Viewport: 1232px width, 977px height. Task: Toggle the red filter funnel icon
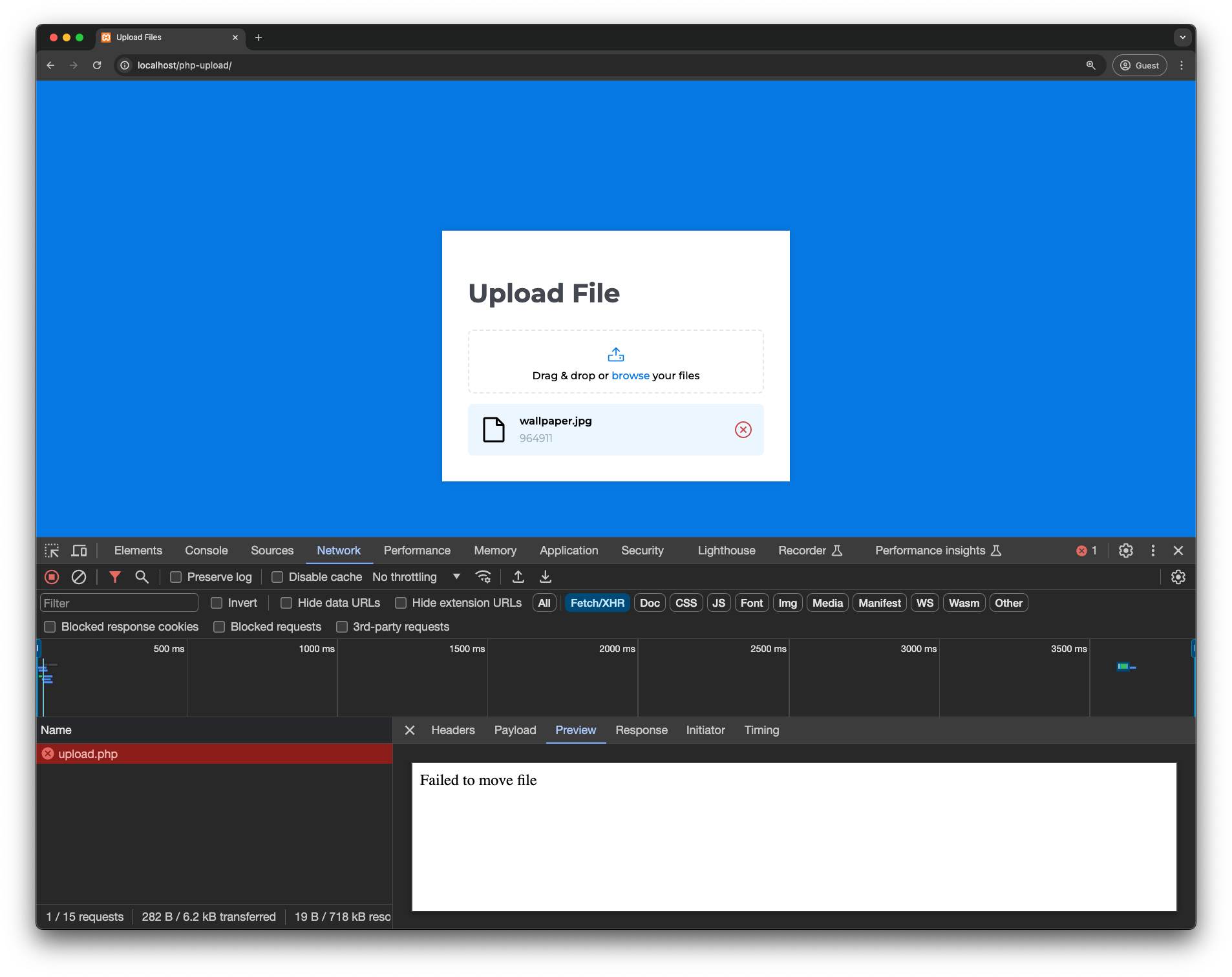point(115,577)
